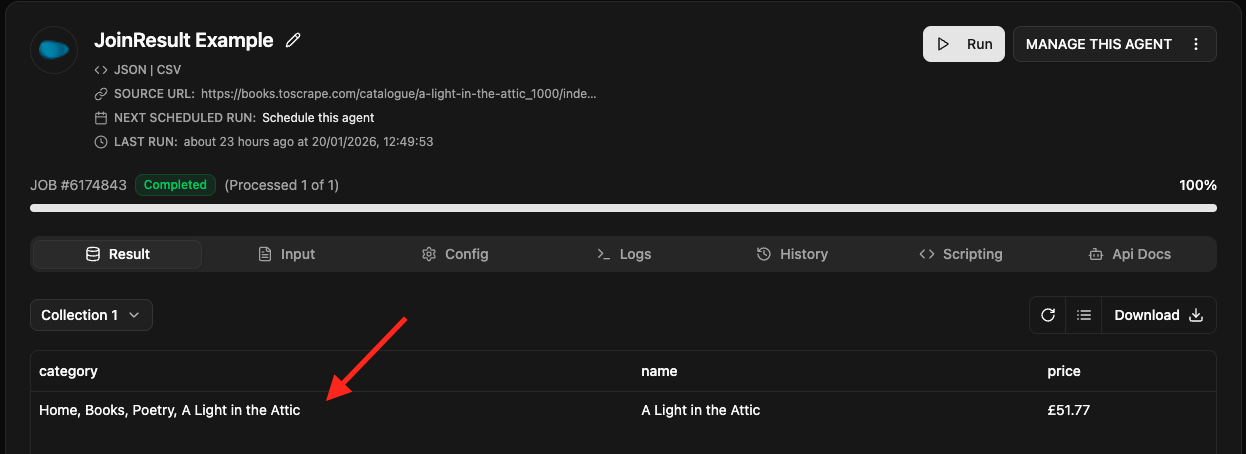The height and width of the screenshot is (454, 1246).
Task: Run the JoinResult Example agent
Action: [x=963, y=44]
